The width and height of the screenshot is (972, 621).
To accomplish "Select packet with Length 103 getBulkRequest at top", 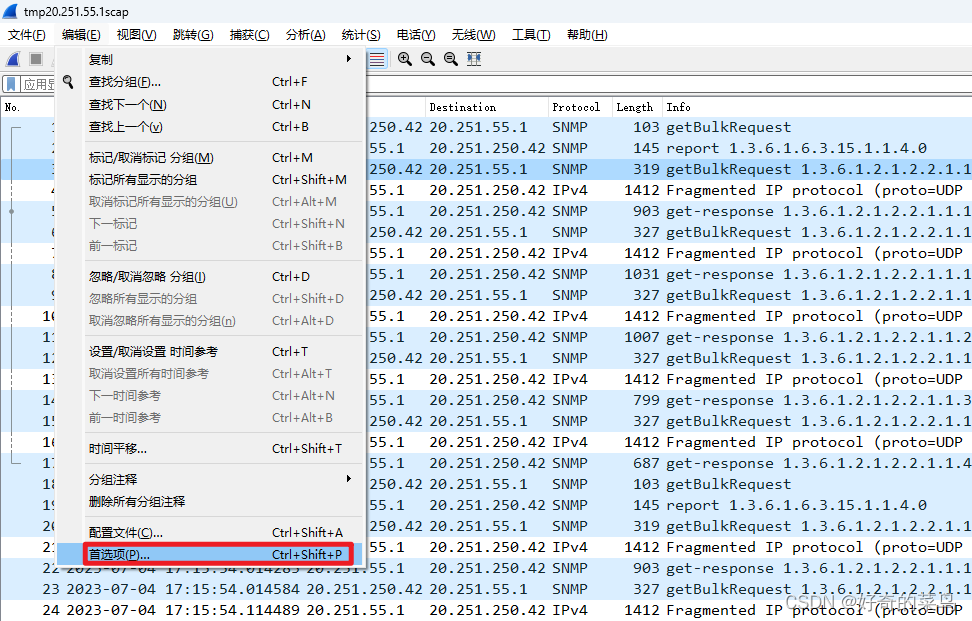I will (x=668, y=127).
